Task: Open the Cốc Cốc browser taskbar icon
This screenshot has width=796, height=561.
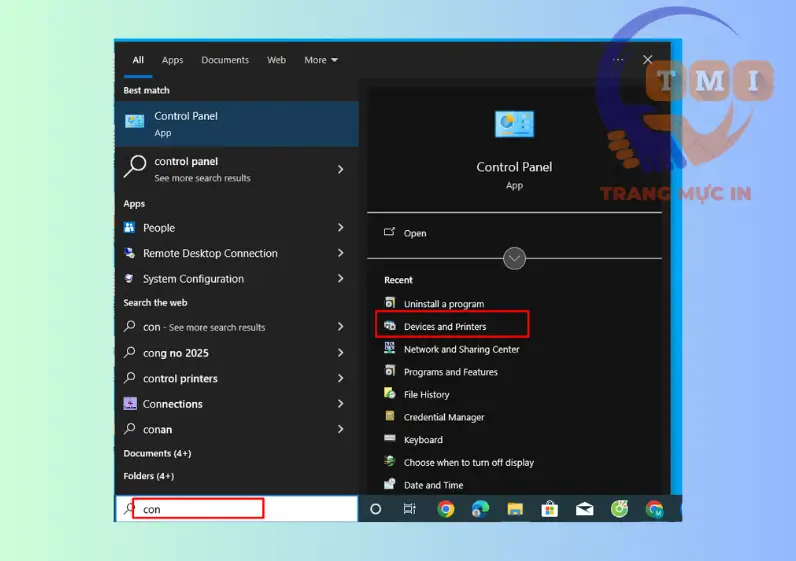Action: tap(619, 509)
